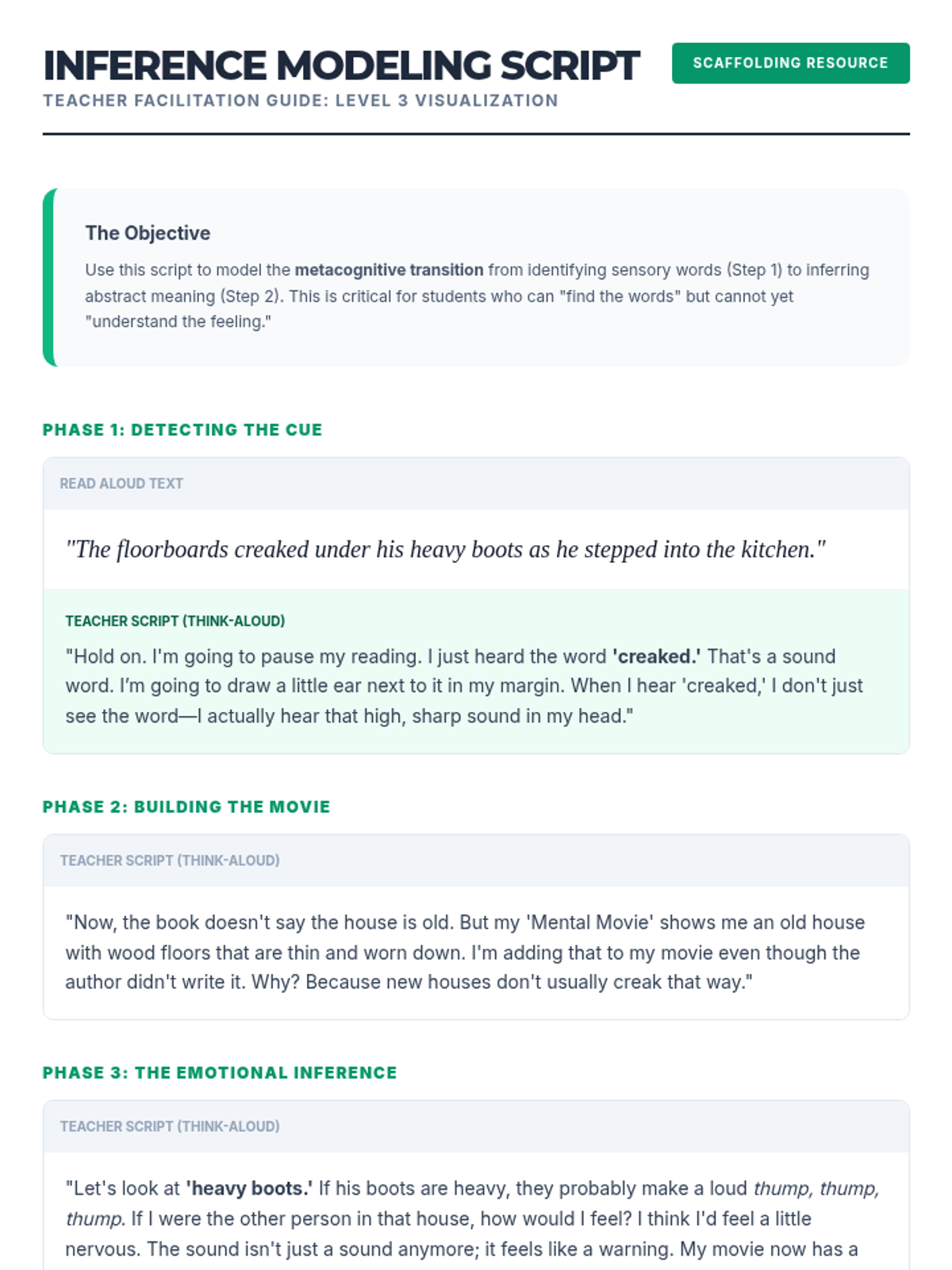This screenshot has height=1270, width=952.
Task: Click the floorboards creaked italic quote
Action: pos(445,549)
